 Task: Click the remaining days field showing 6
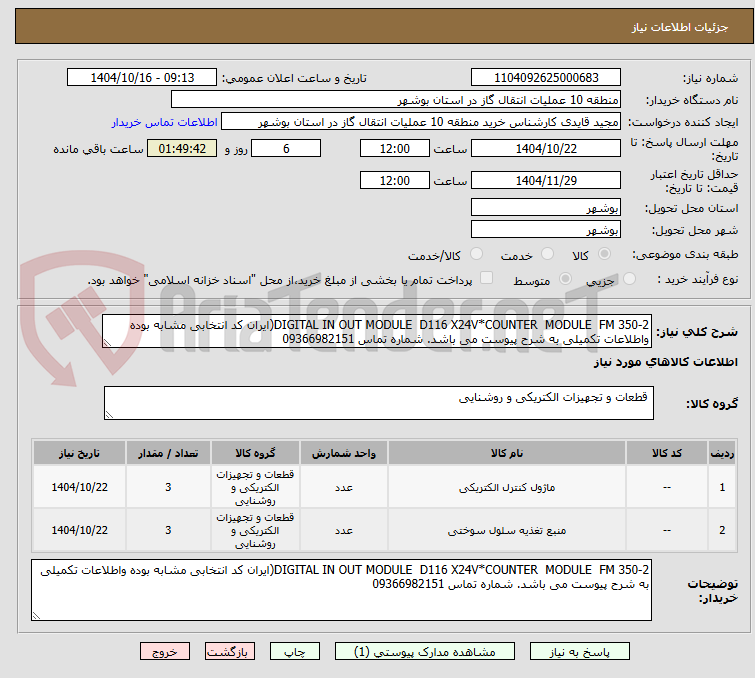(x=286, y=148)
